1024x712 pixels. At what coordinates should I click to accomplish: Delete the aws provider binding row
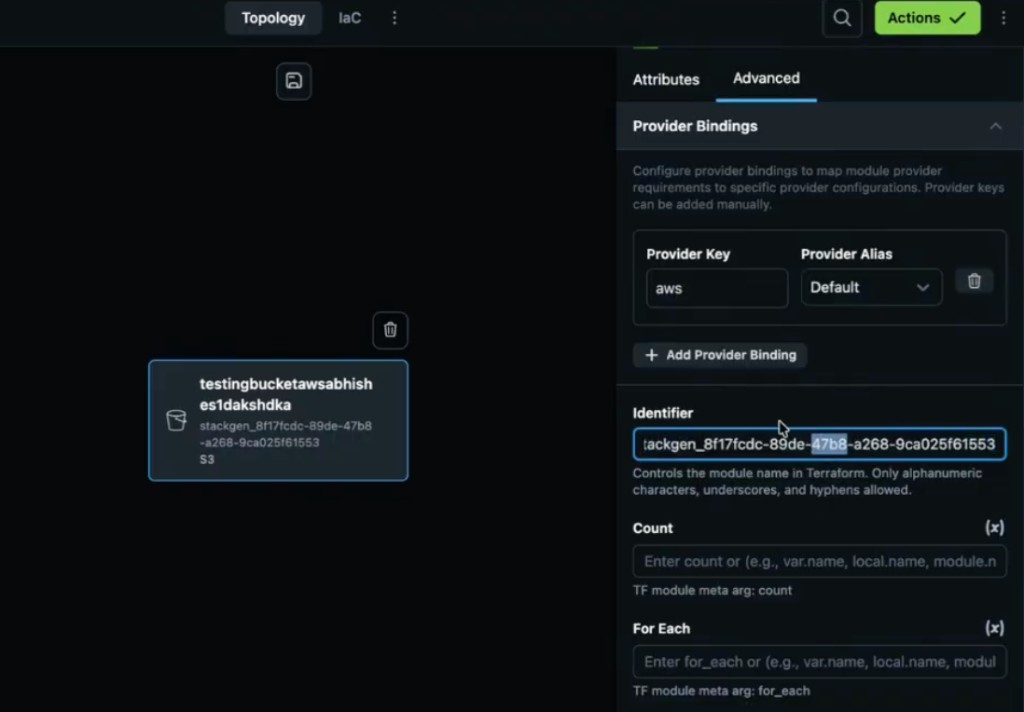pos(974,282)
